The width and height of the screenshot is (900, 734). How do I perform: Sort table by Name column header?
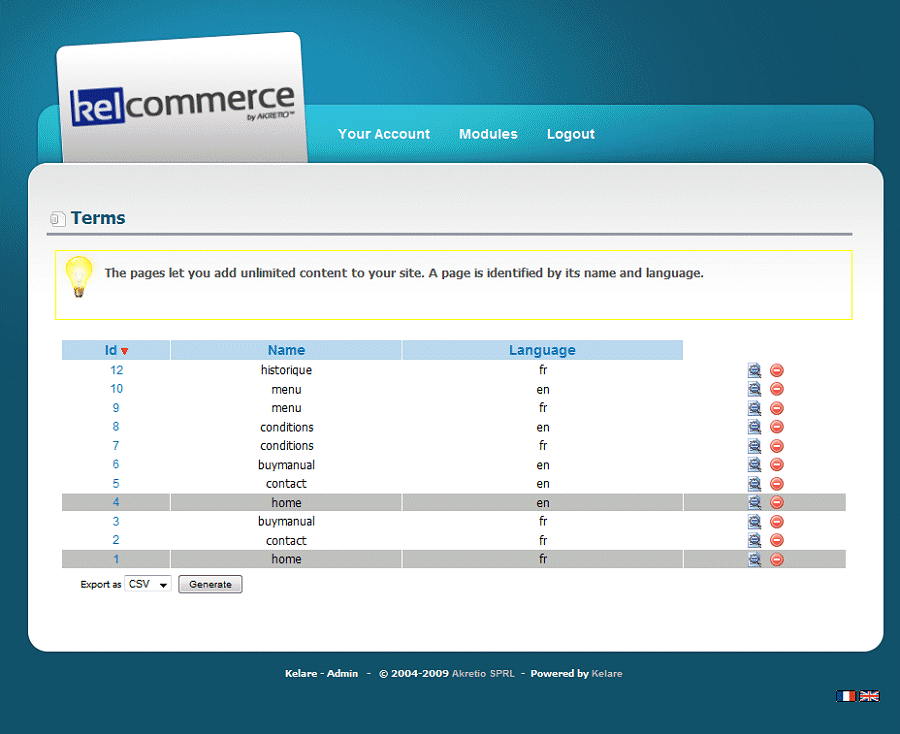point(286,350)
